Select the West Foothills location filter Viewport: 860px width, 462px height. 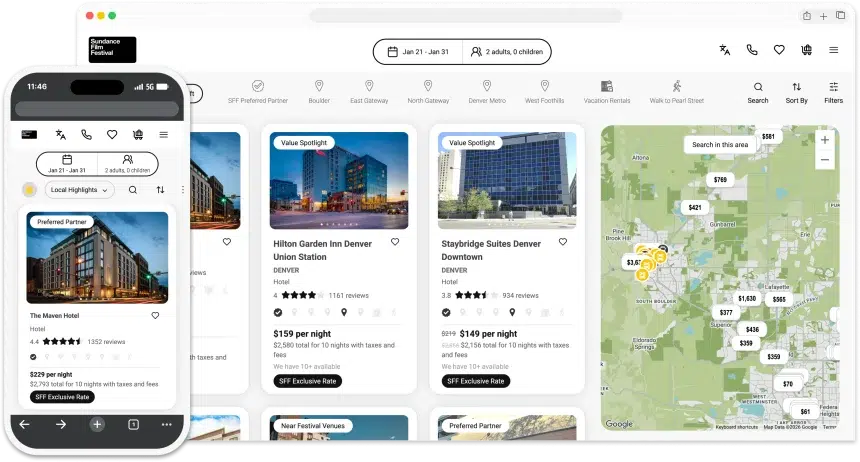tap(545, 92)
